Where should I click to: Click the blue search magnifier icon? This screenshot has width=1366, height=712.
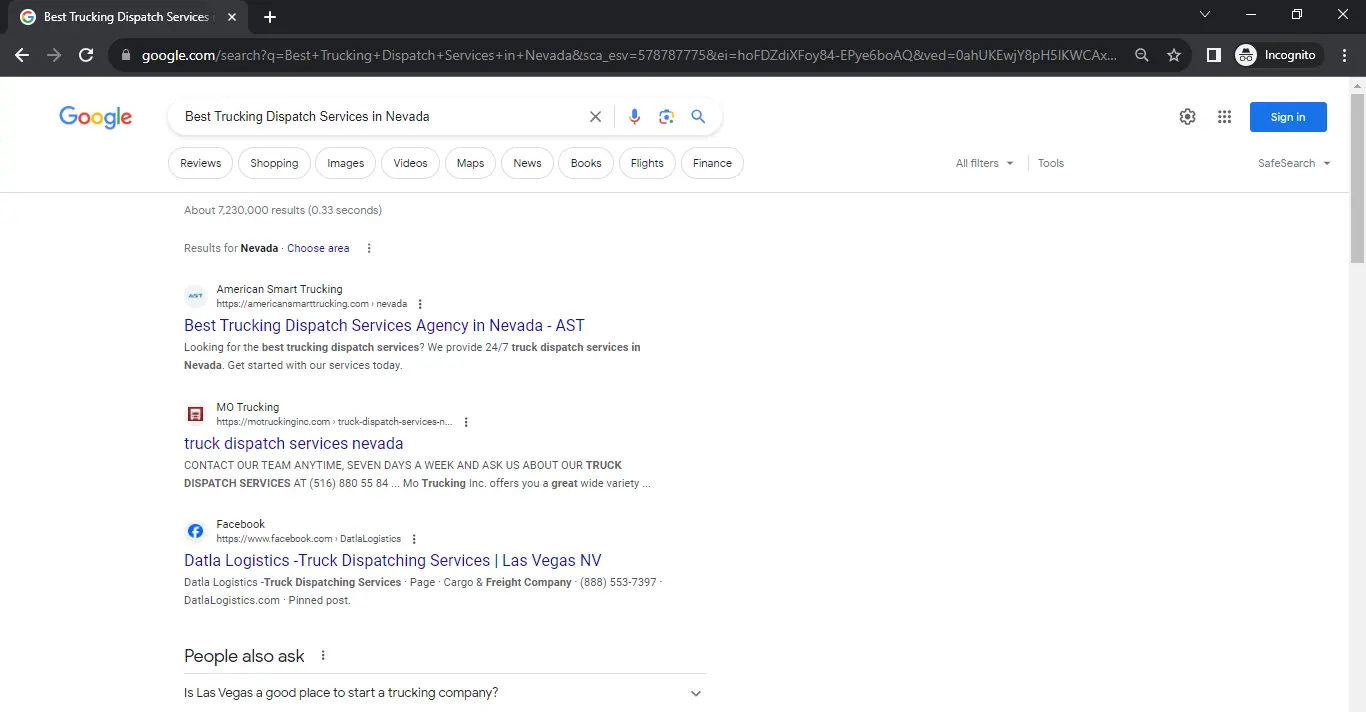698,117
